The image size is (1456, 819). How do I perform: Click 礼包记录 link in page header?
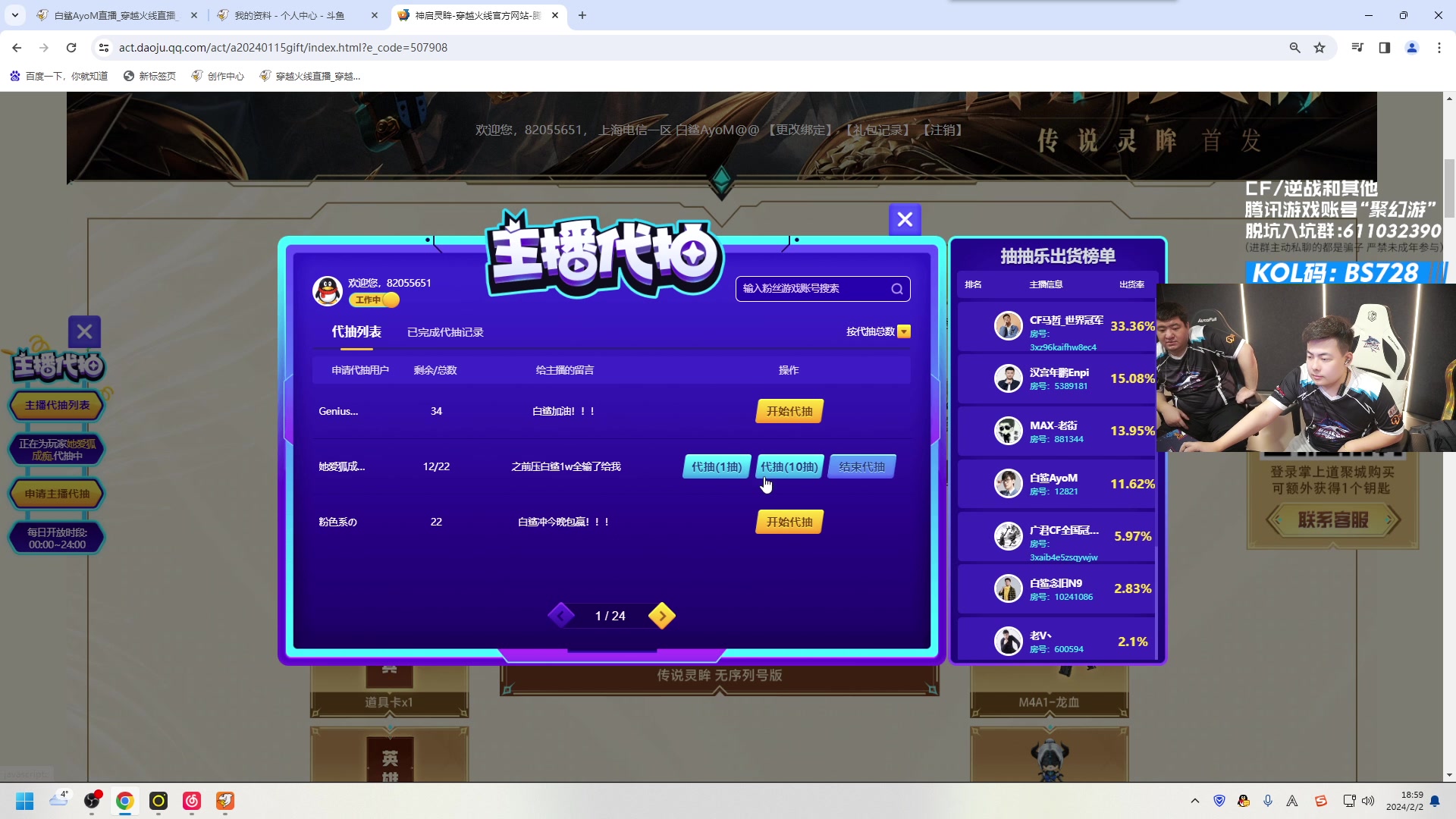pos(877,130)
